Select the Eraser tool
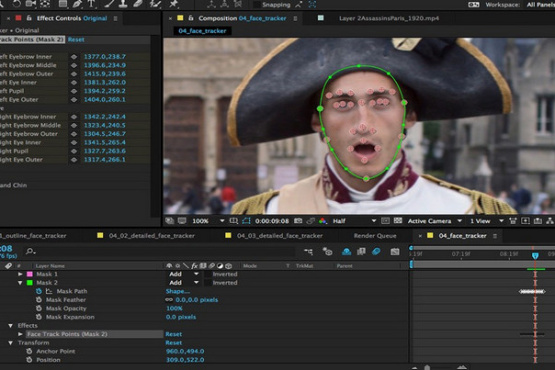This screenshot has width=555, height=370. tap(138, 4)
